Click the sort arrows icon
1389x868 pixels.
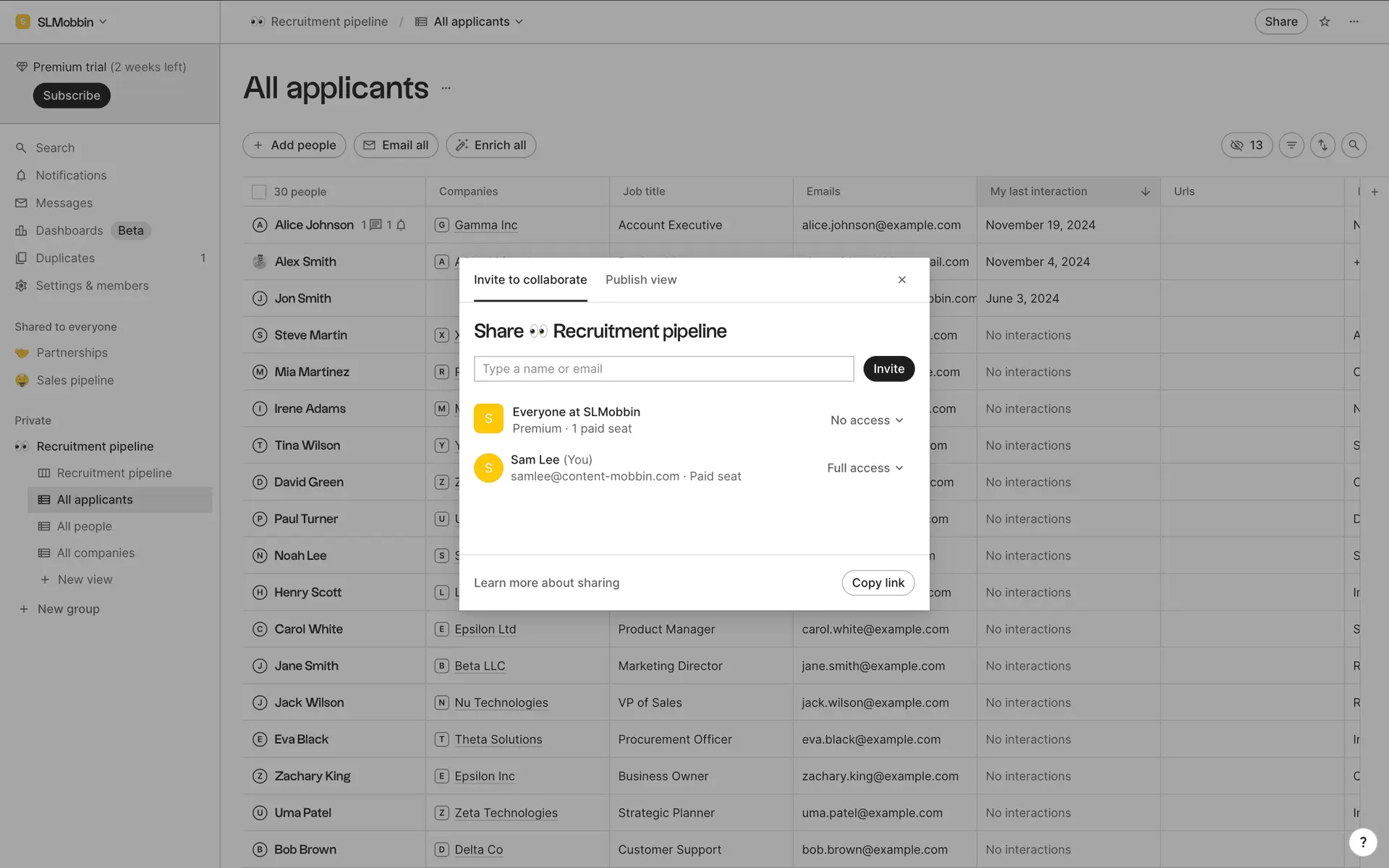click(x=1322, y=145)
